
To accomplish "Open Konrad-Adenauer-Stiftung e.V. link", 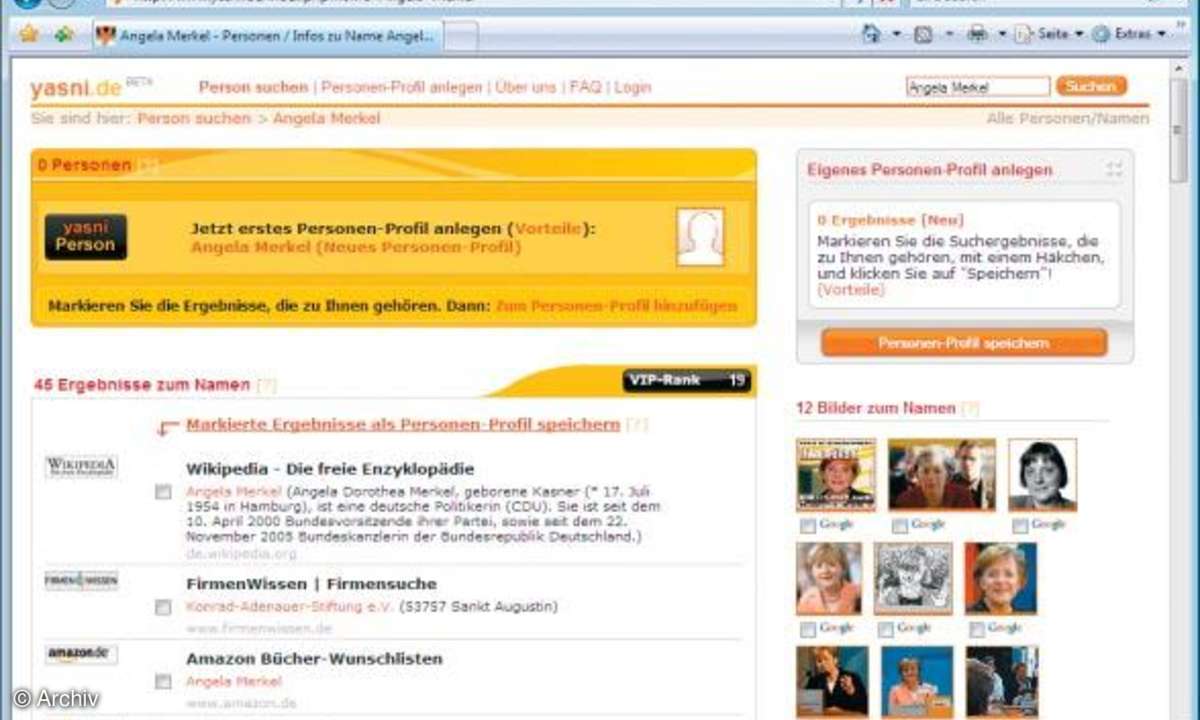I will tap(290, 606).
